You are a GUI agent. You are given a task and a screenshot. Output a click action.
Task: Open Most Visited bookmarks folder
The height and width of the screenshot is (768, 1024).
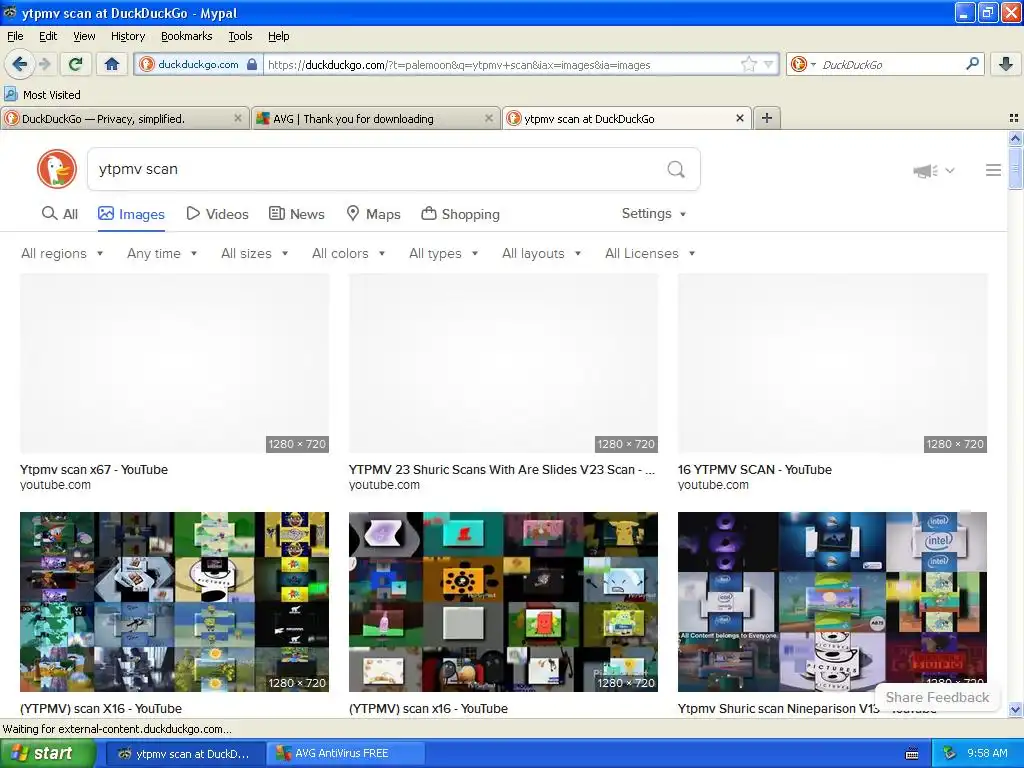42,95
